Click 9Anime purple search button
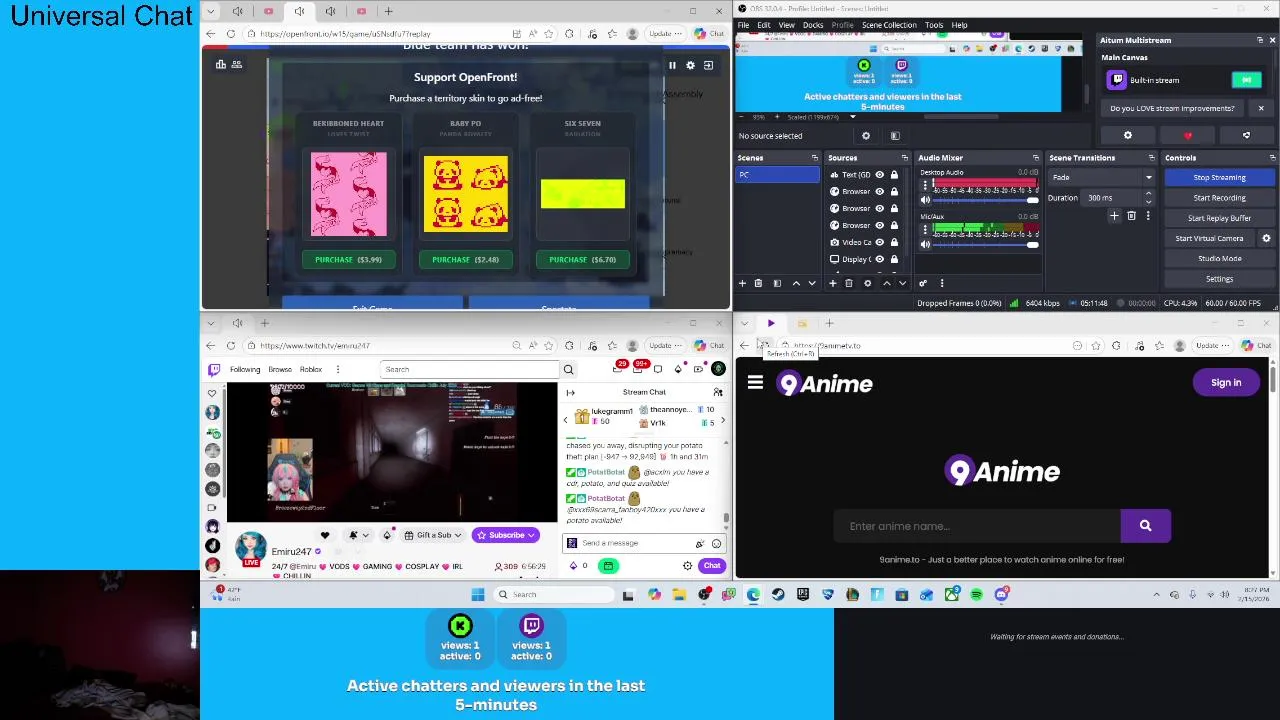Viewport: 1280px width, 720px height. [1145, 526]
